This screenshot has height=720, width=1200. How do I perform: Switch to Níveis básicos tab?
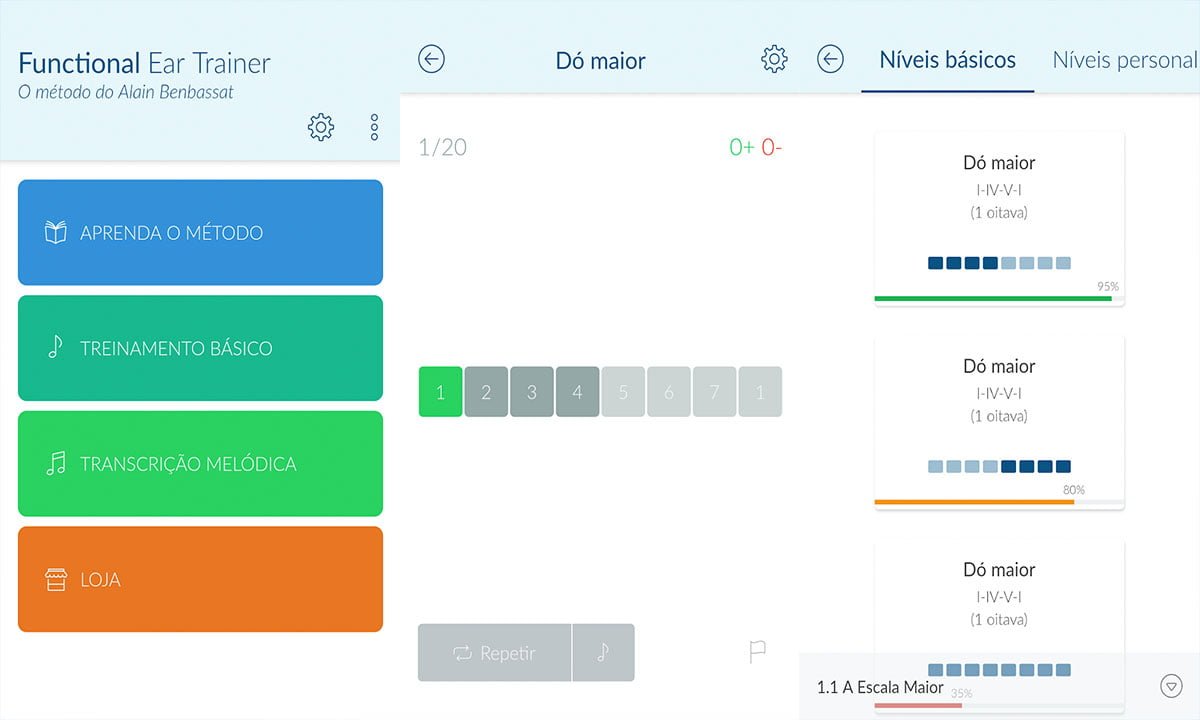pos(947,60)
